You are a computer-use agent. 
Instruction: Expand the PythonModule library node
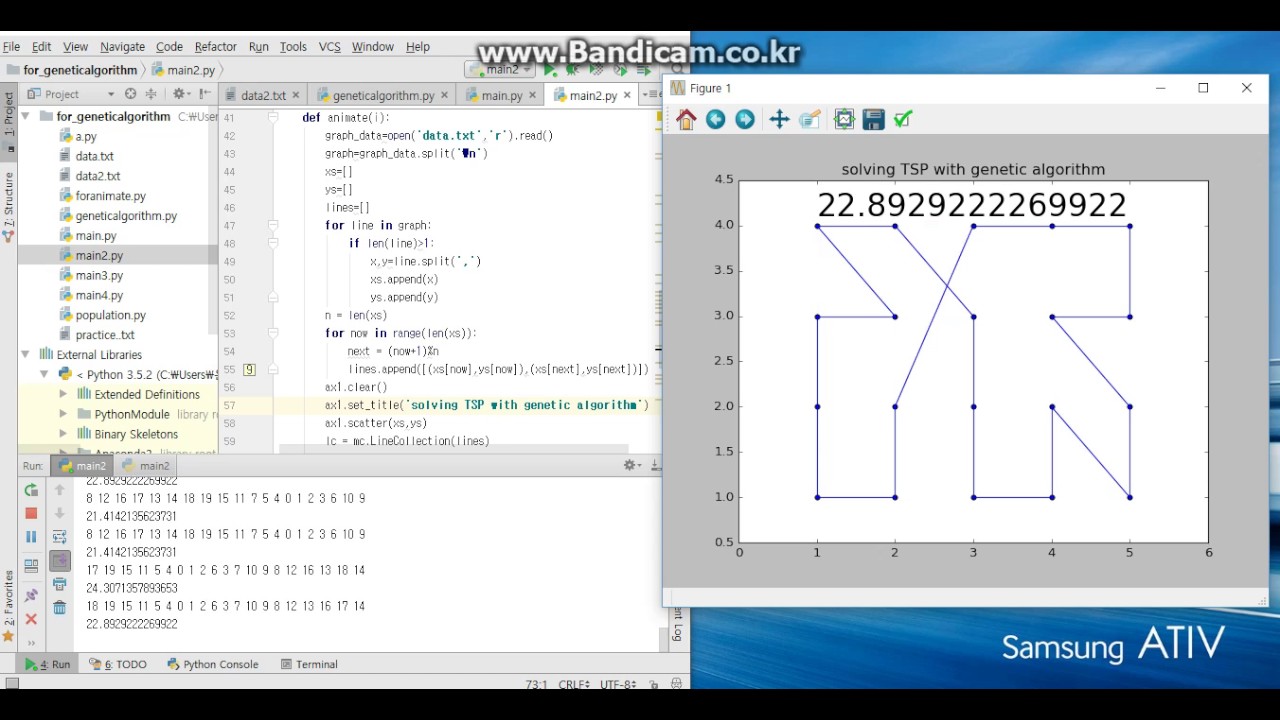pyautogui.click(x=63, y=414)
